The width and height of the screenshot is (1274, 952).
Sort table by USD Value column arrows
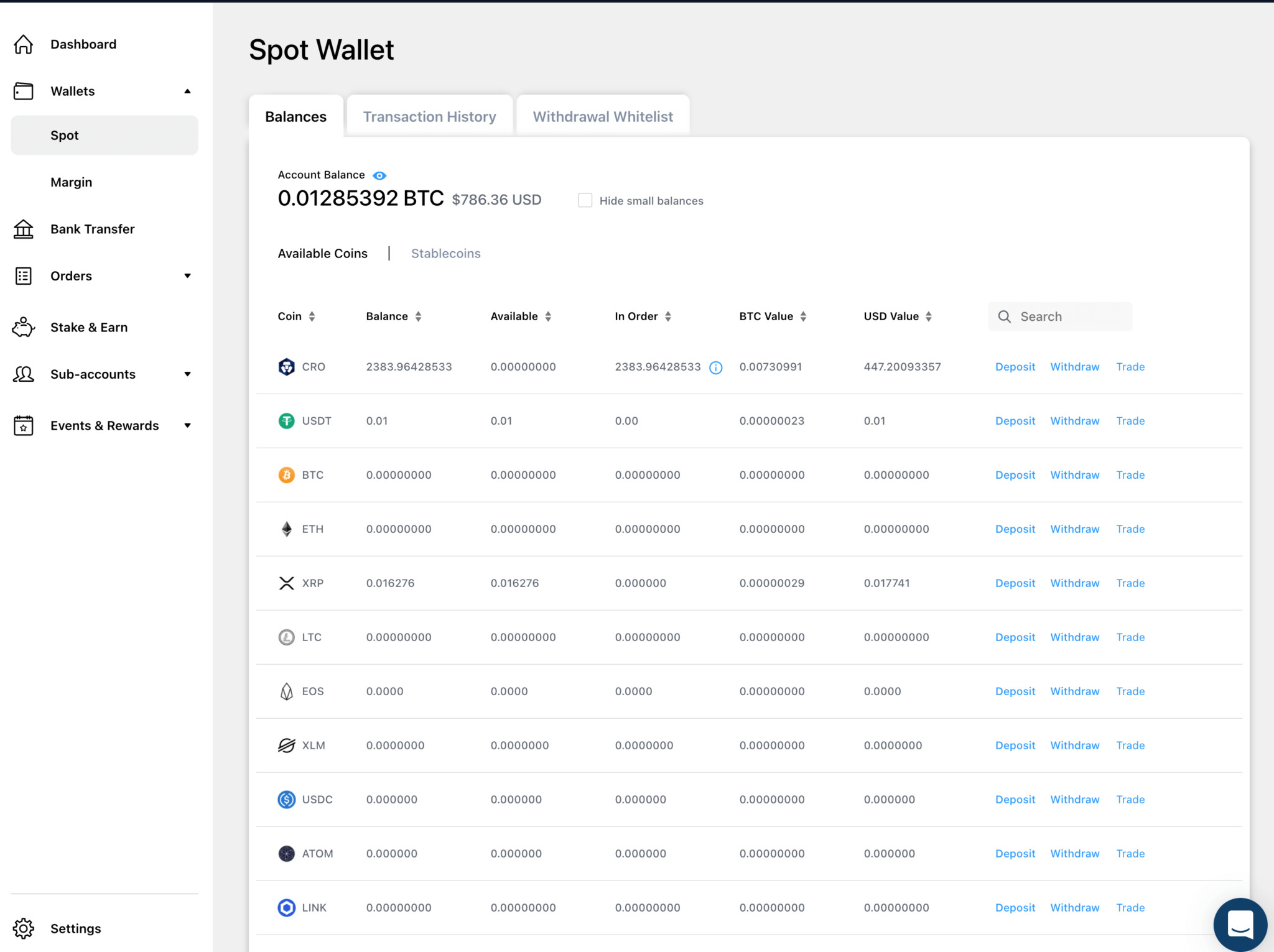(928, 317)
